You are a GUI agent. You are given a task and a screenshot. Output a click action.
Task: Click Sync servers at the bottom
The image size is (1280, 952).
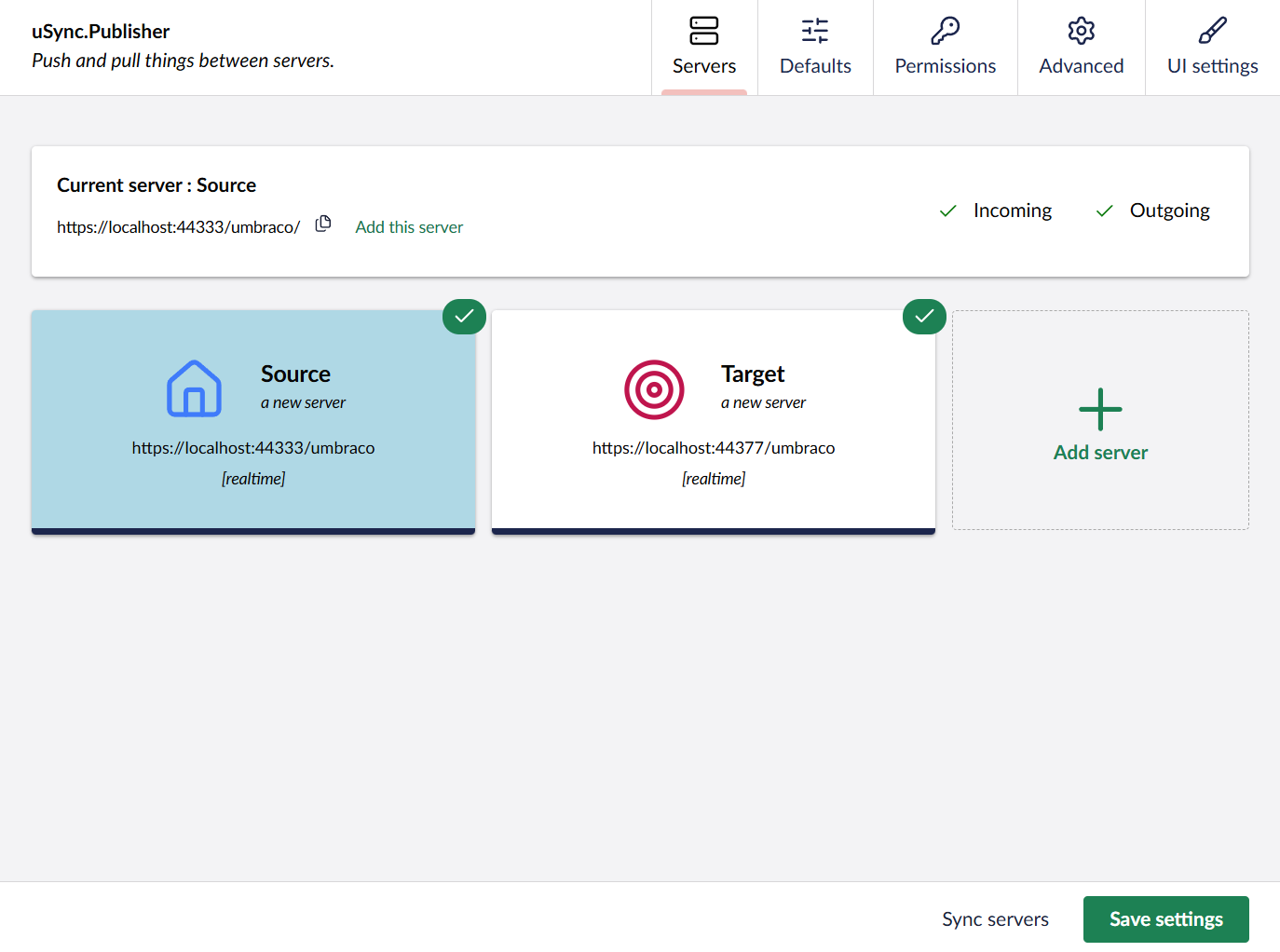click(995, 918)
